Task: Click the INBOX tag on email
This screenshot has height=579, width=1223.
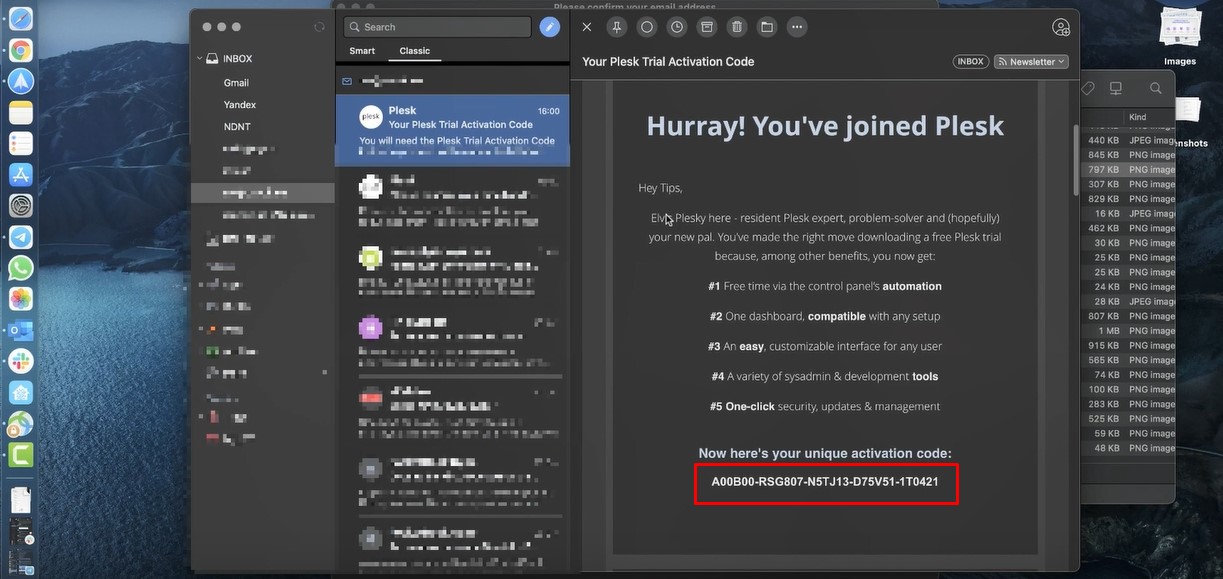Action: 970,62
